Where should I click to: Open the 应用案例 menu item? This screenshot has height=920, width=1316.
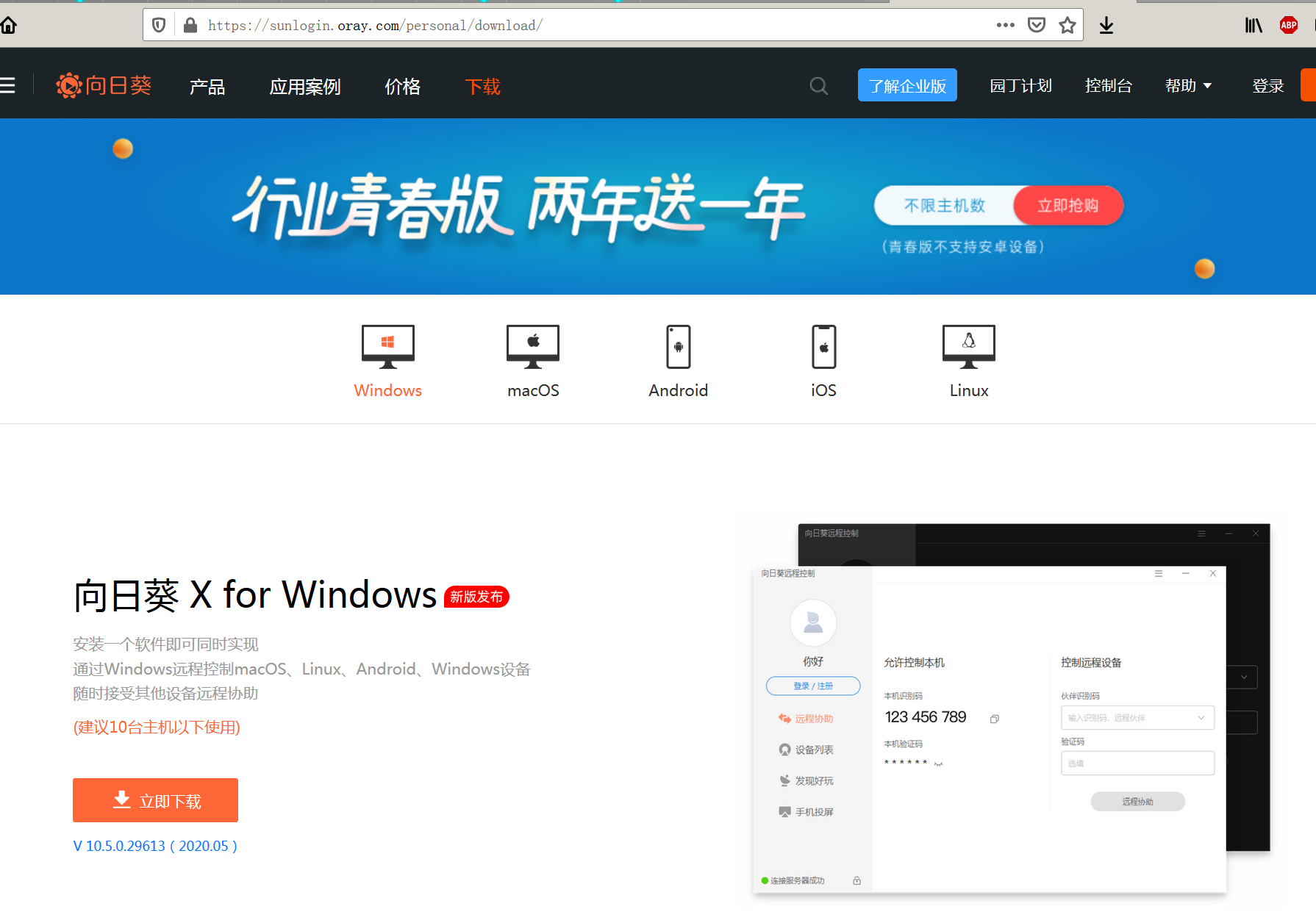click(x=305, y=87)
